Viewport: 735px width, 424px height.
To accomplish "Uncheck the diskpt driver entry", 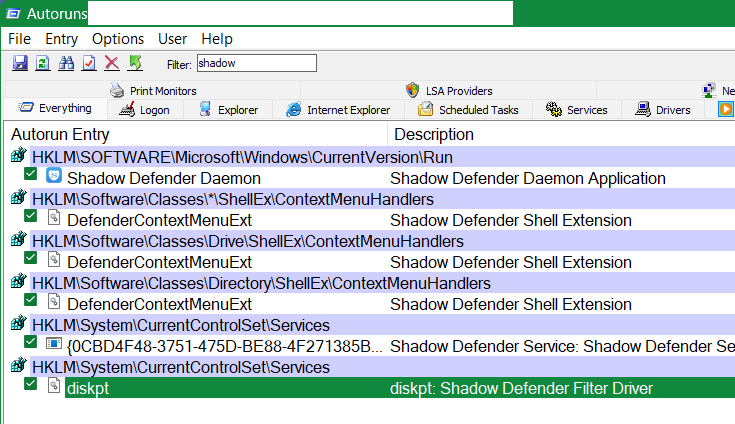I will click(x=30, y=384).
